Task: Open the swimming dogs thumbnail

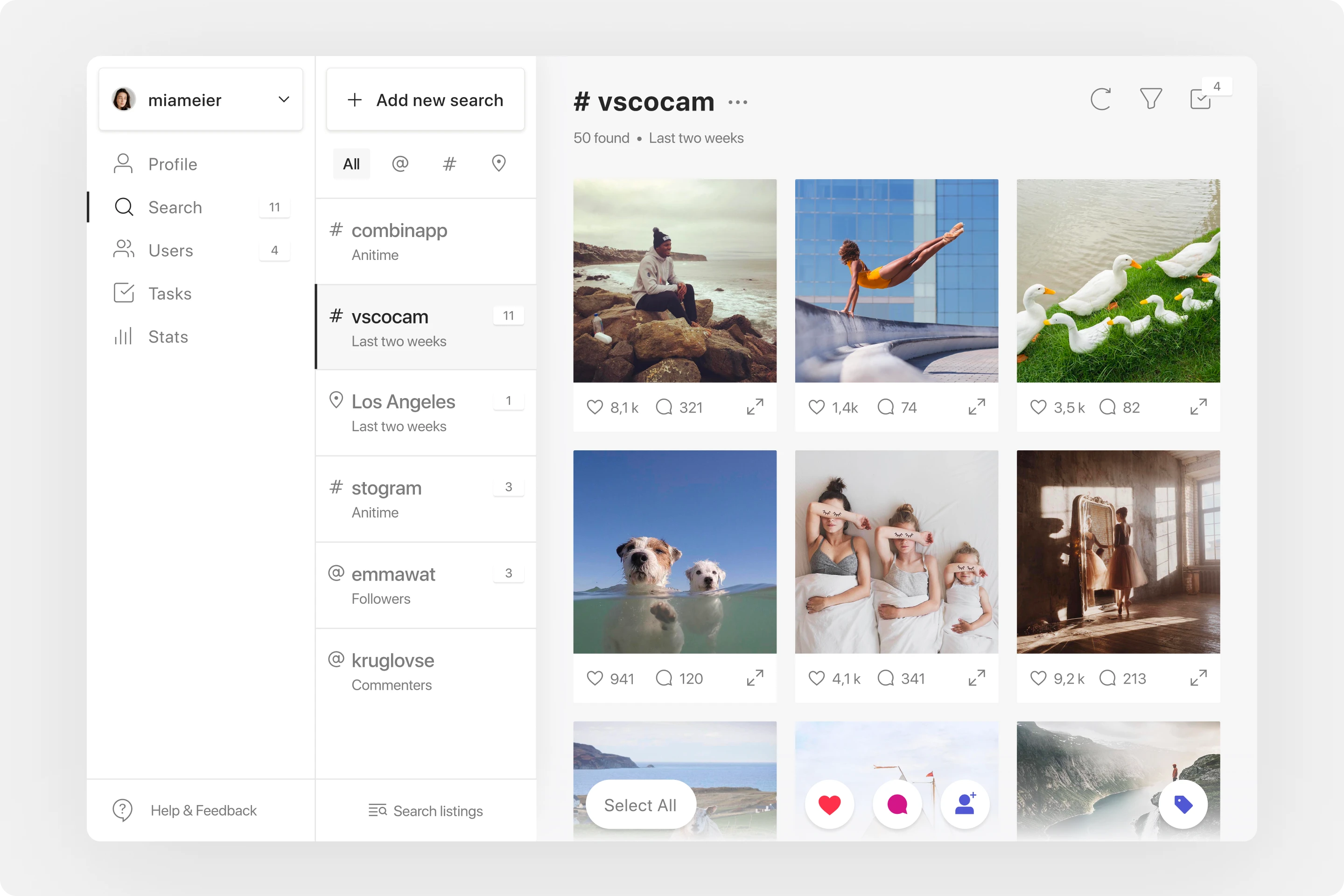Action: pos(675,552)
